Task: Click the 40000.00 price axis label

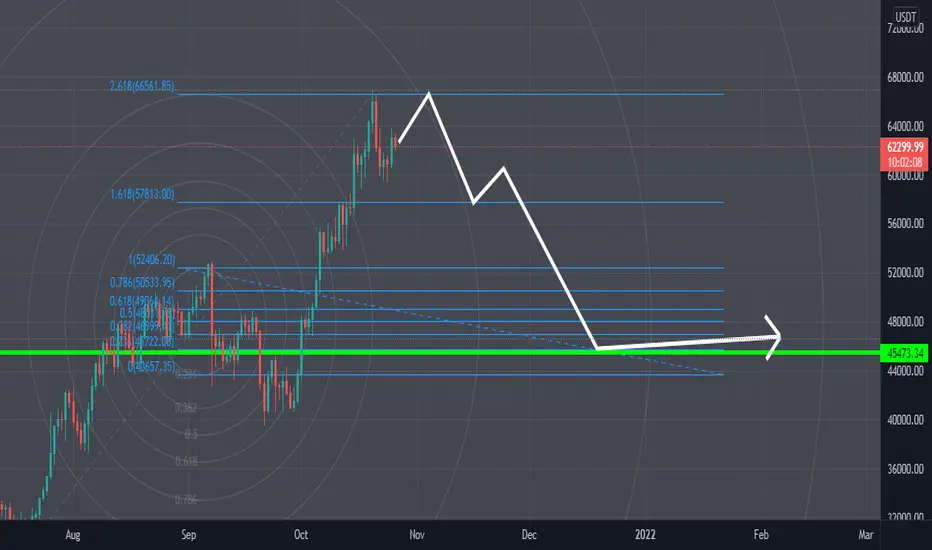Action: [x=905, y=420]
